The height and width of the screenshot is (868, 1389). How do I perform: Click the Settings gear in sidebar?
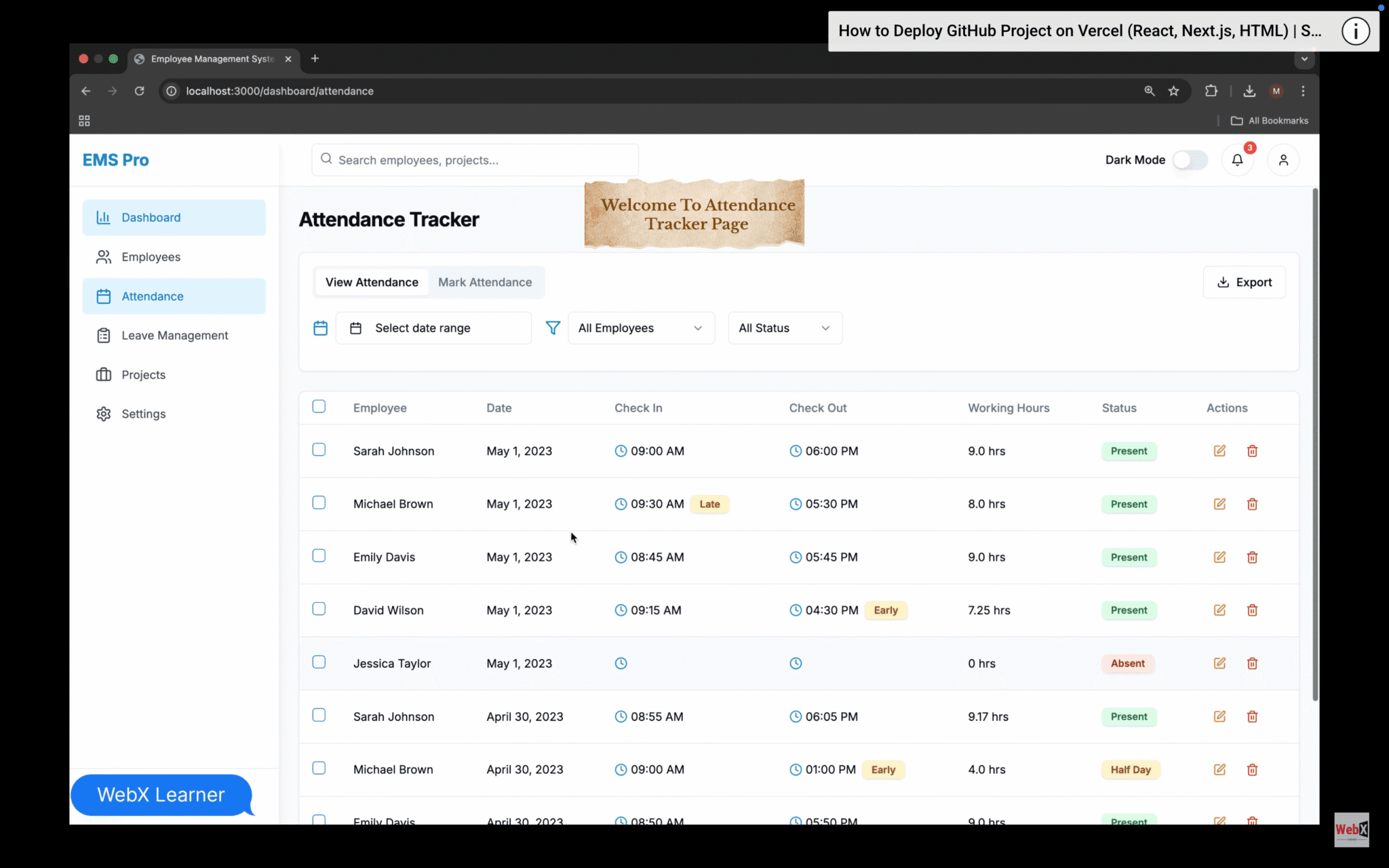click(x=104, y=414)
